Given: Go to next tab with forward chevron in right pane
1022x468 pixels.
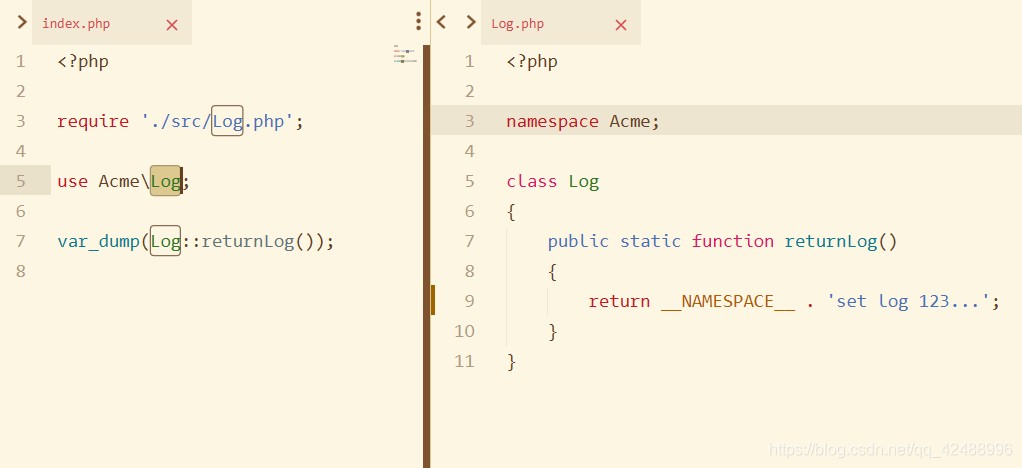Looking at the screenshot, I should 471,22.
